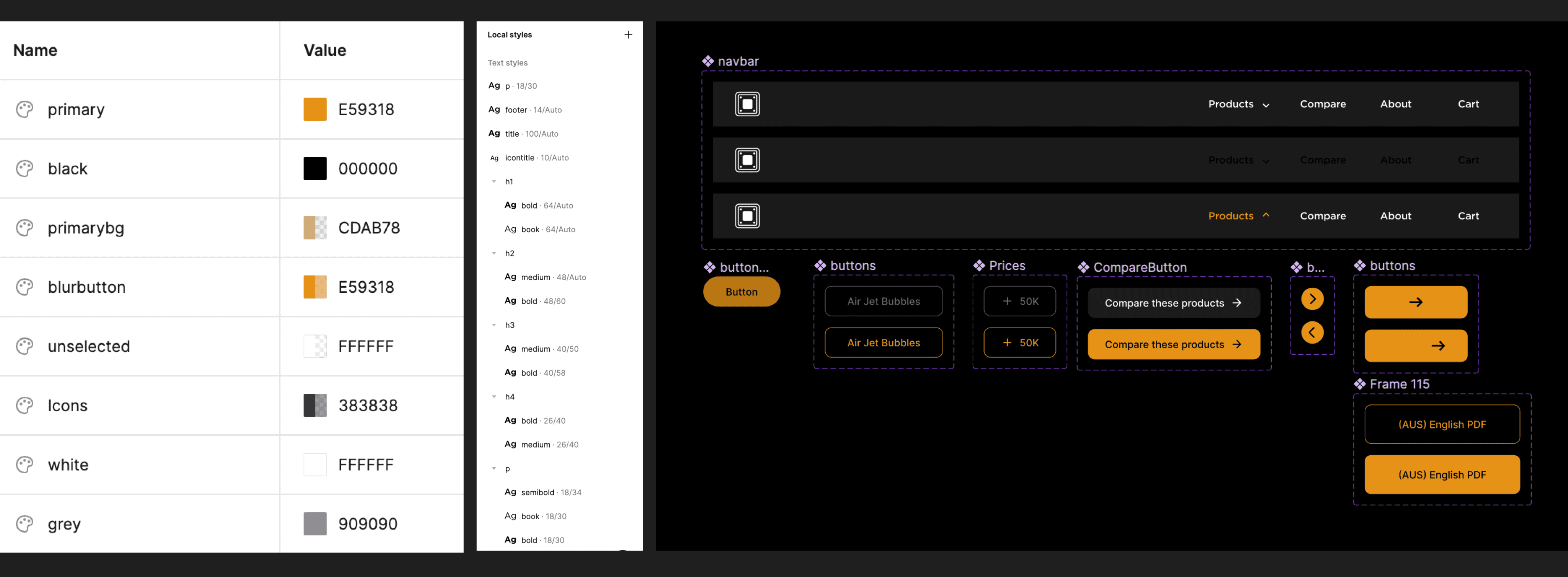Click the orange right chevron circle button
The image size is (1568, 577).
click(1312, 299)
